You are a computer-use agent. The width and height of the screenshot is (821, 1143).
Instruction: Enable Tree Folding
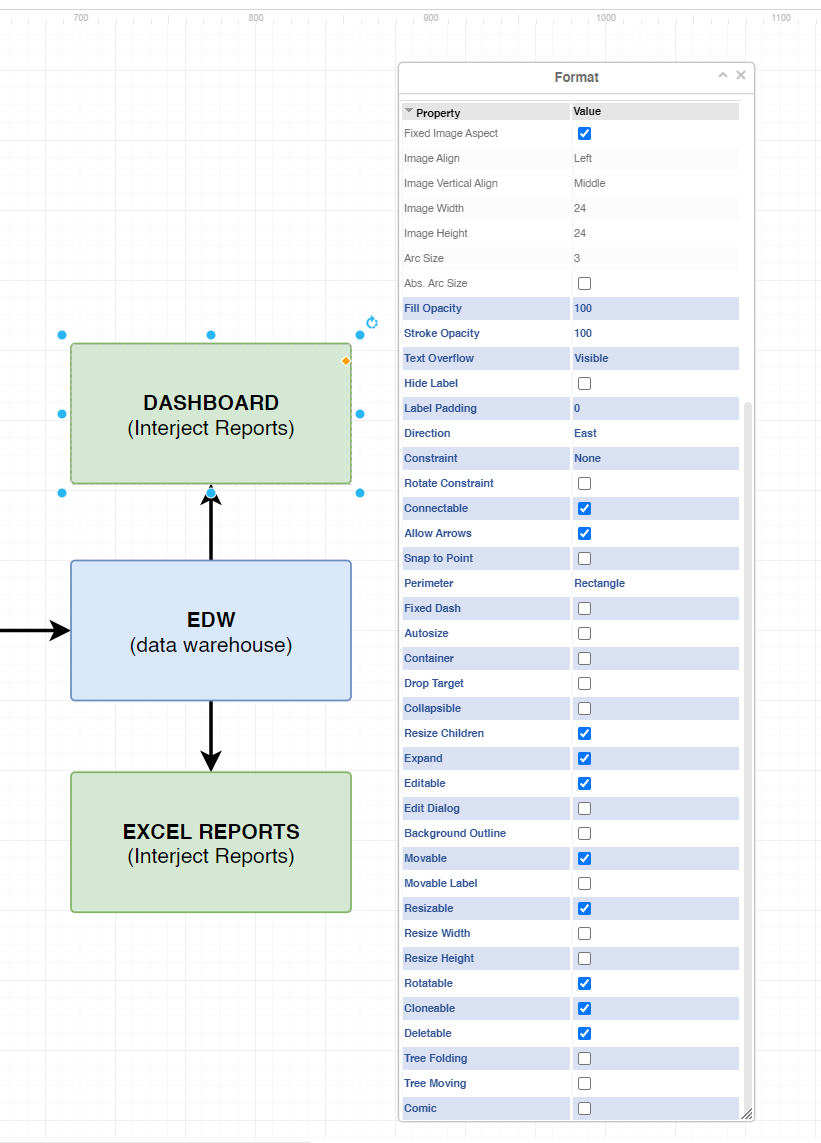[585, 1058]
